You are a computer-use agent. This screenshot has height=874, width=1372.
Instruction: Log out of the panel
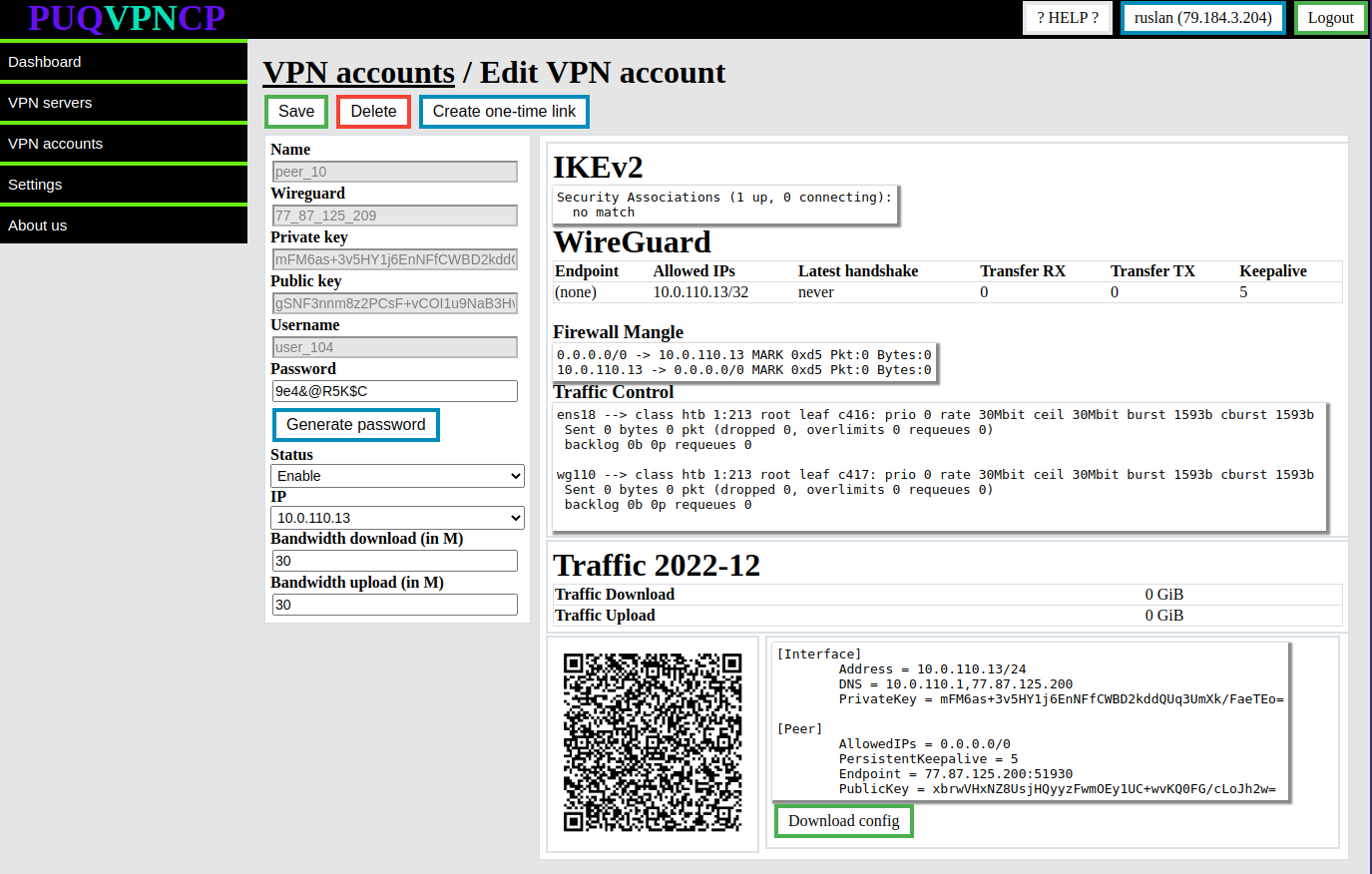[1330, 18]
